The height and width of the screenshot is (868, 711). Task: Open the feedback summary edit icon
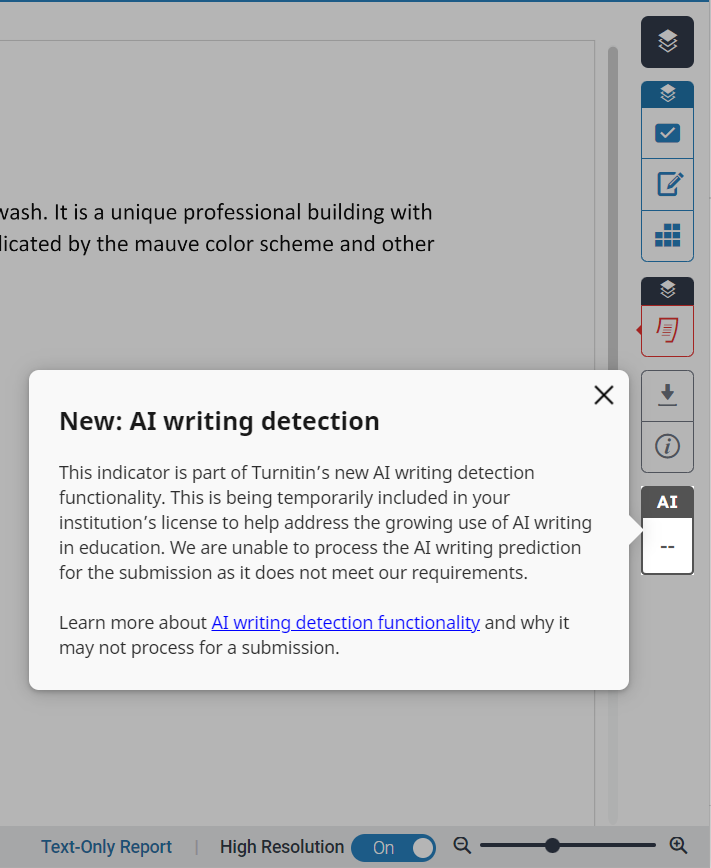tap(667, 184)
